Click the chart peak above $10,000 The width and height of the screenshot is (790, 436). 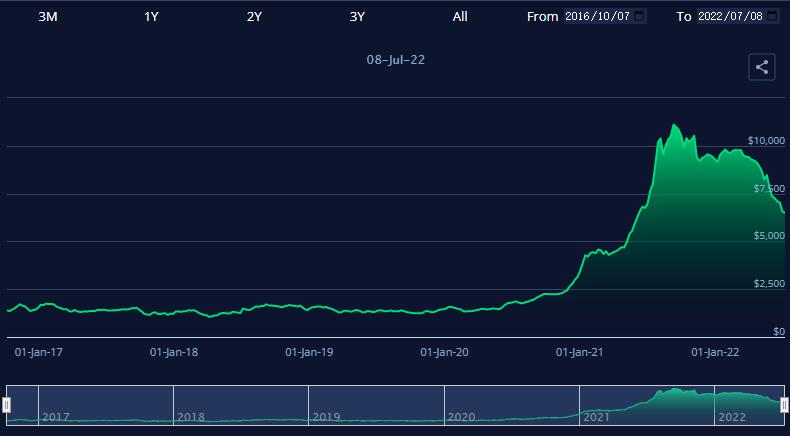675,126
